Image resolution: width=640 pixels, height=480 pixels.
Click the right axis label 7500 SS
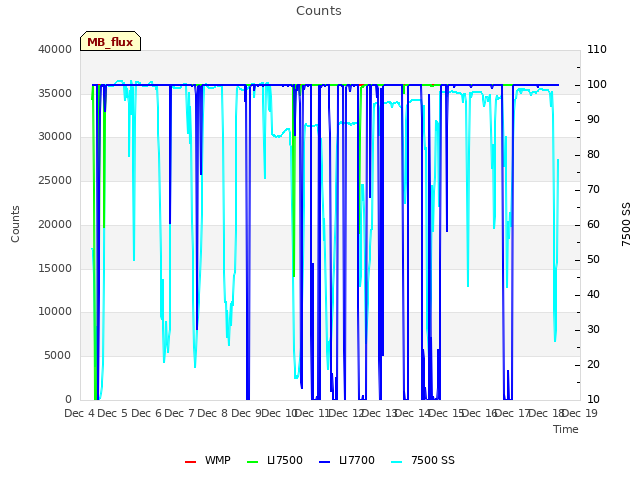[626, 224]
